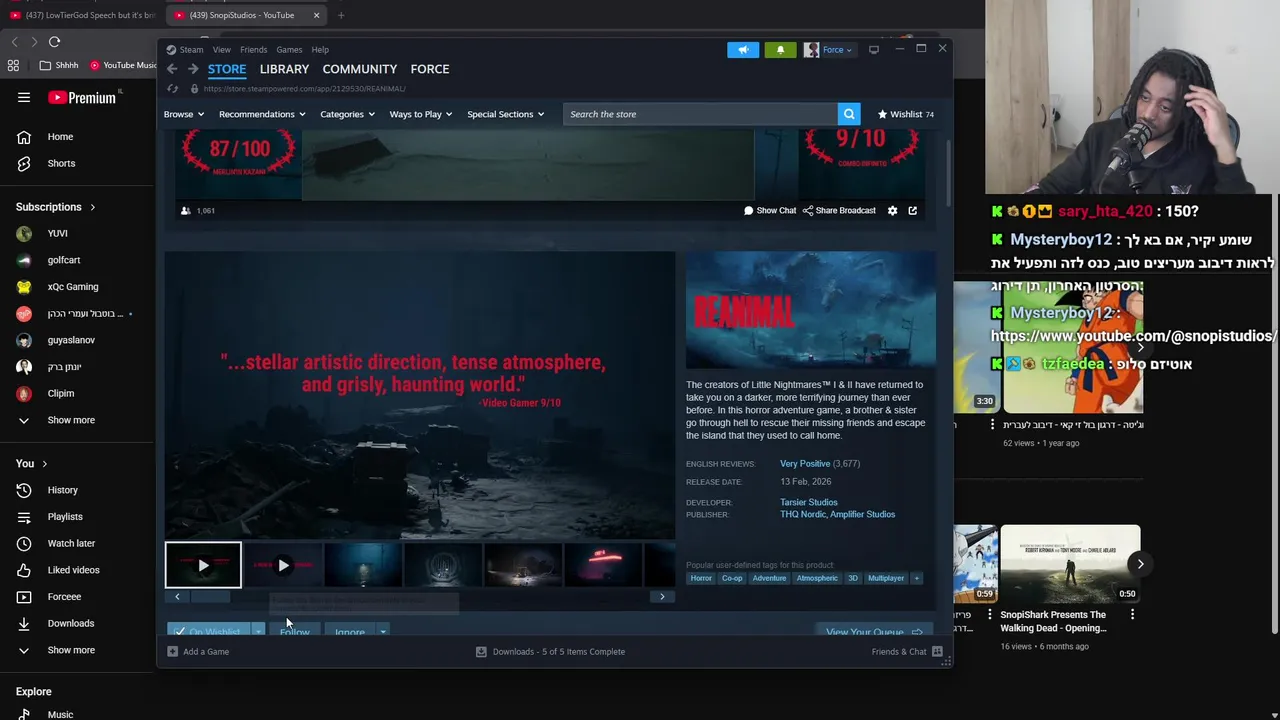1280x720 pixels.
Task: Open Wishlist with 74 items
Action: pos(905,114)
